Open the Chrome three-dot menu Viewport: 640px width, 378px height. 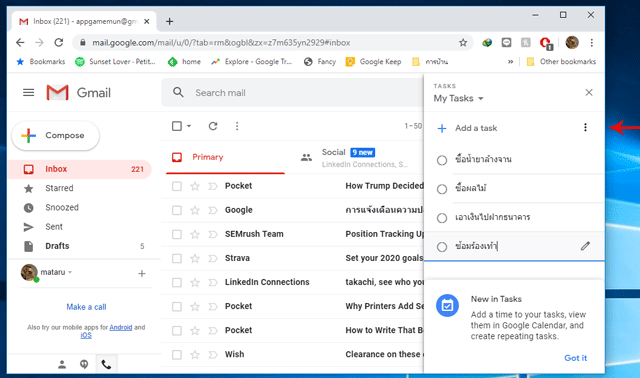(x=591, y=42)
